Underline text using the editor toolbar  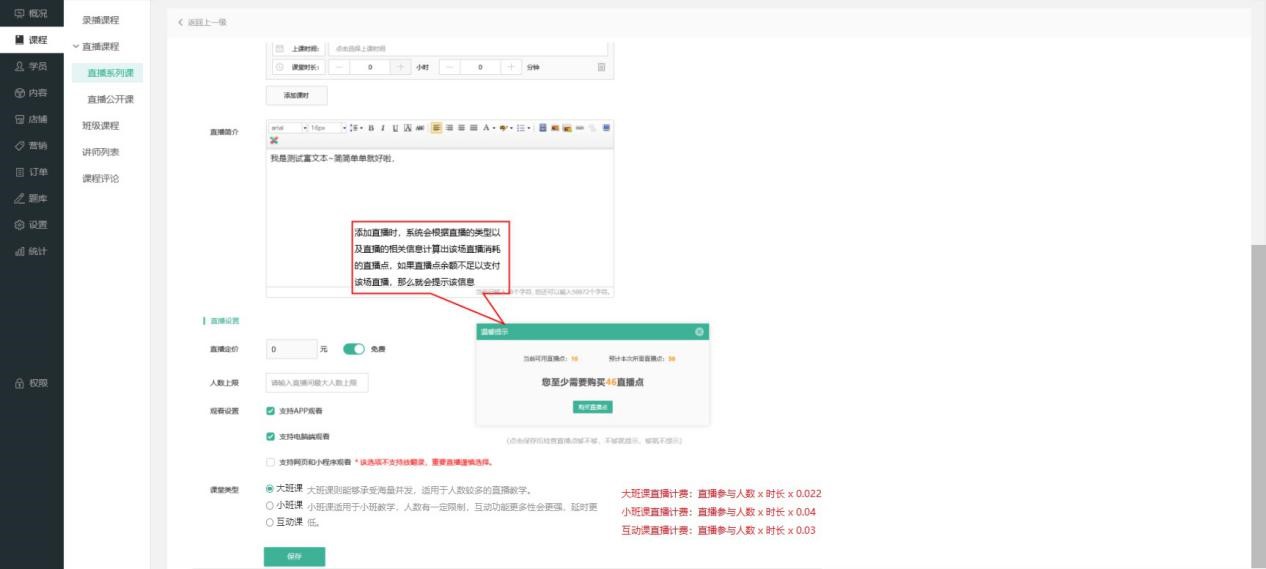(x=395, y=128)
